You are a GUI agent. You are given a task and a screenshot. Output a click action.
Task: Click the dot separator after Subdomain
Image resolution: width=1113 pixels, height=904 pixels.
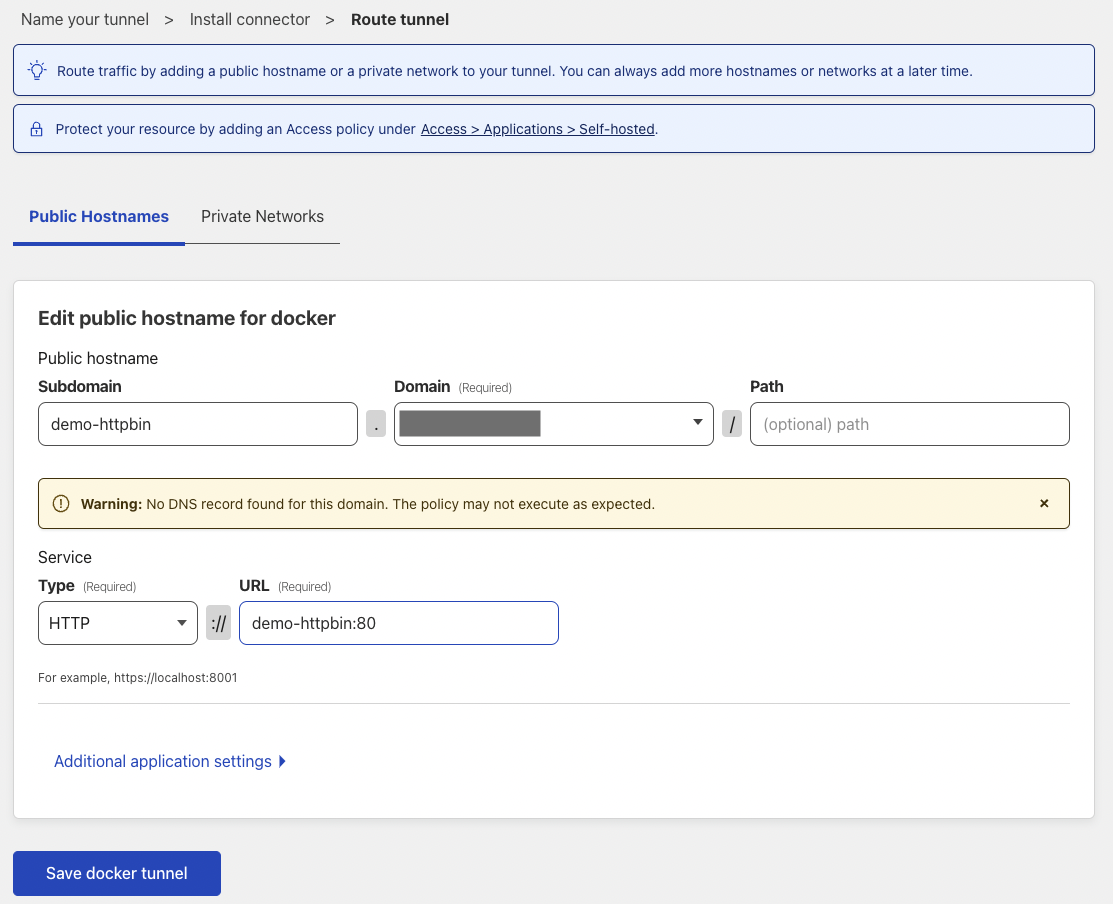376,424
